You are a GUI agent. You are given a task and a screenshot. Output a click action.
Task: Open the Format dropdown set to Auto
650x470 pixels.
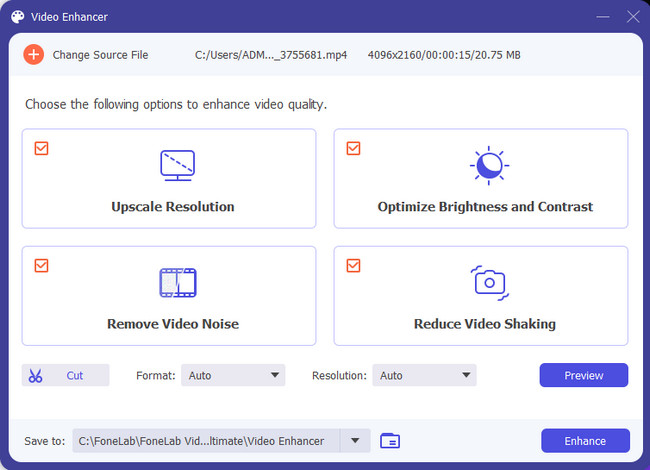233,375
